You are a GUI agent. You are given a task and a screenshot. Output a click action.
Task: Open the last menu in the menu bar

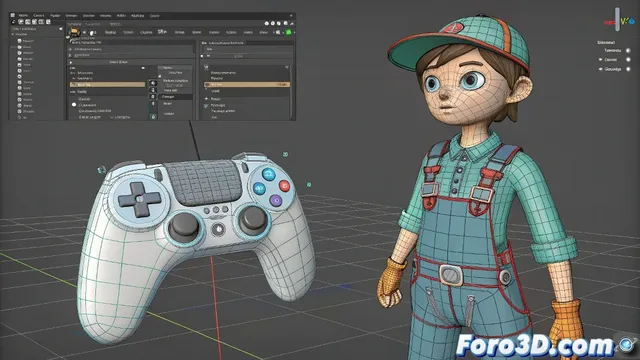coord(154,16)
